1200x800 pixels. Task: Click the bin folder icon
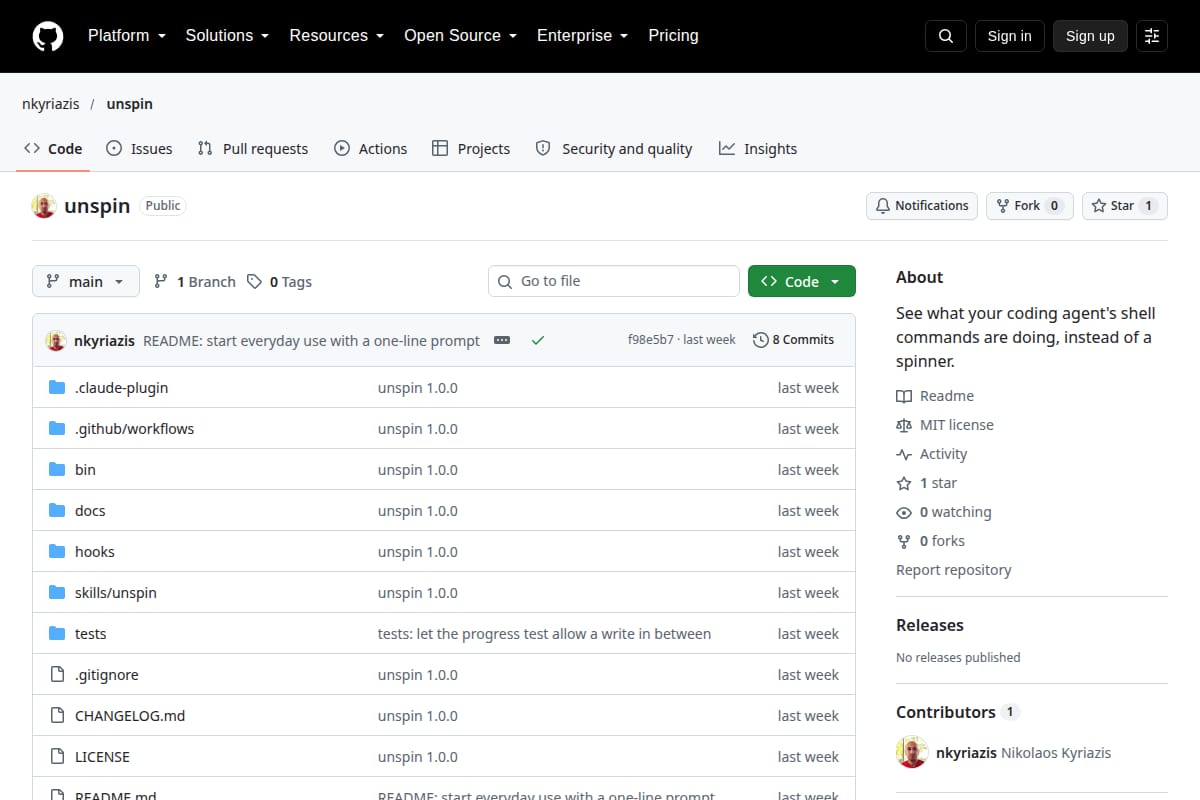(x=57, y=470)
